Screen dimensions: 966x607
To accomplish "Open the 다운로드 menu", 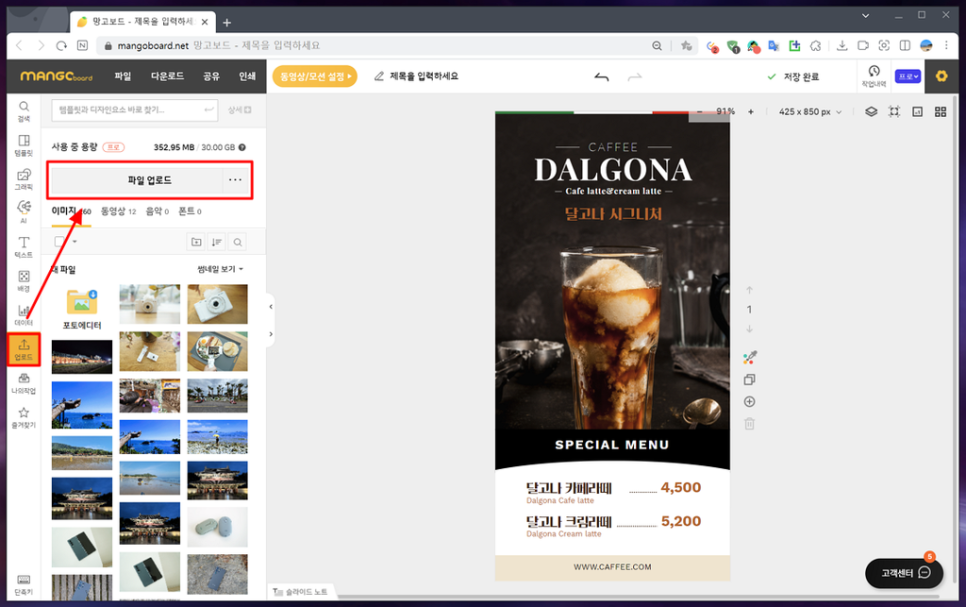I will [168, 76].
